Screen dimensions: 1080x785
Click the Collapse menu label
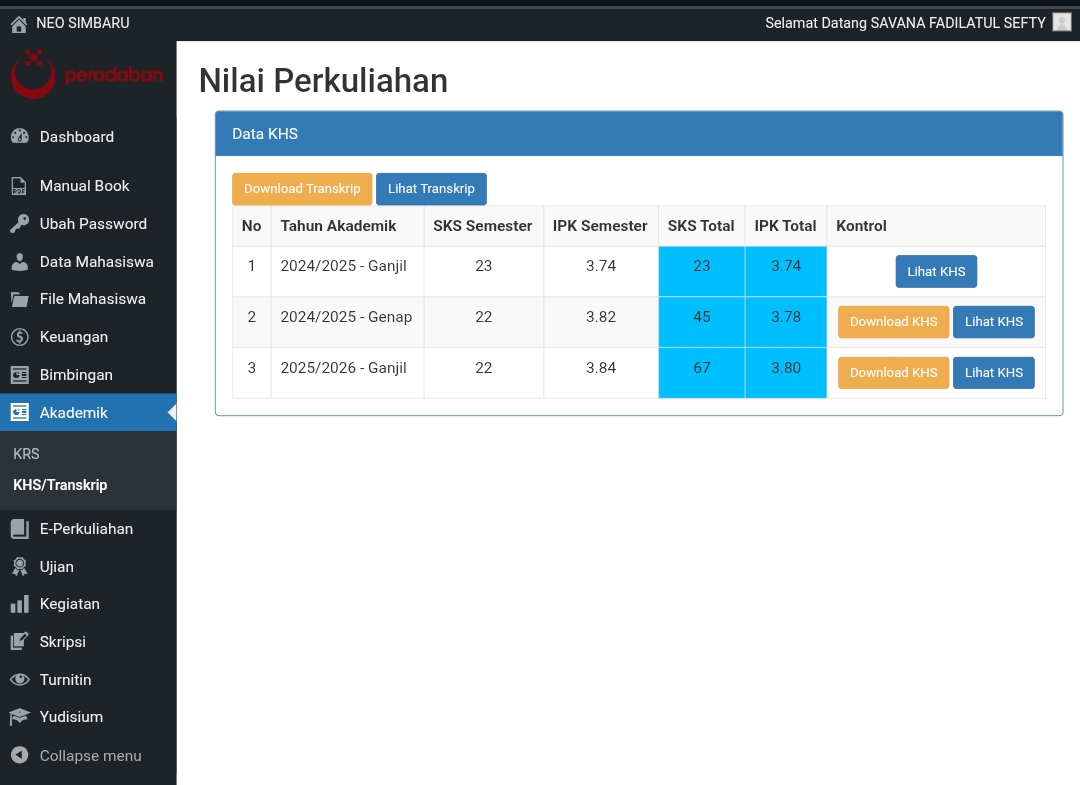90,755
